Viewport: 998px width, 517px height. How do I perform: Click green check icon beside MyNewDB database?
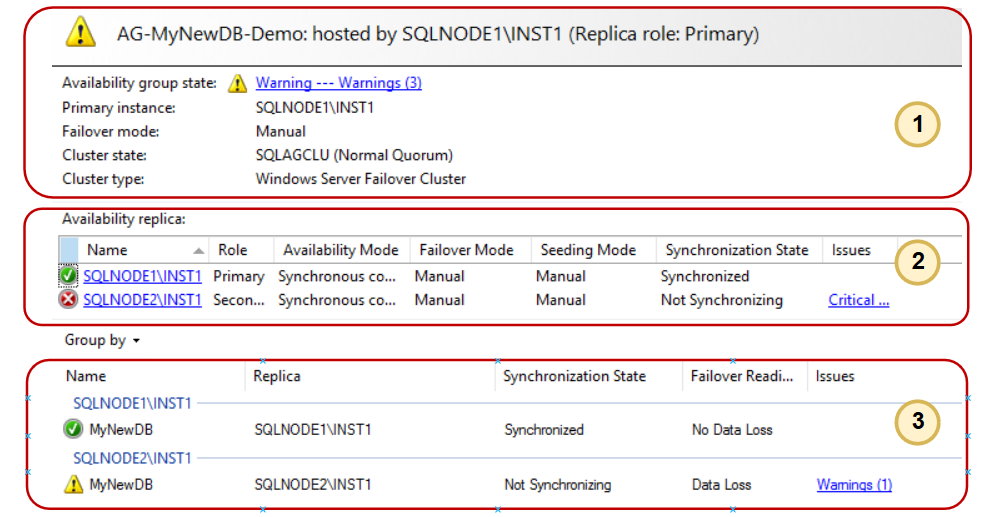tap(73, 430)
